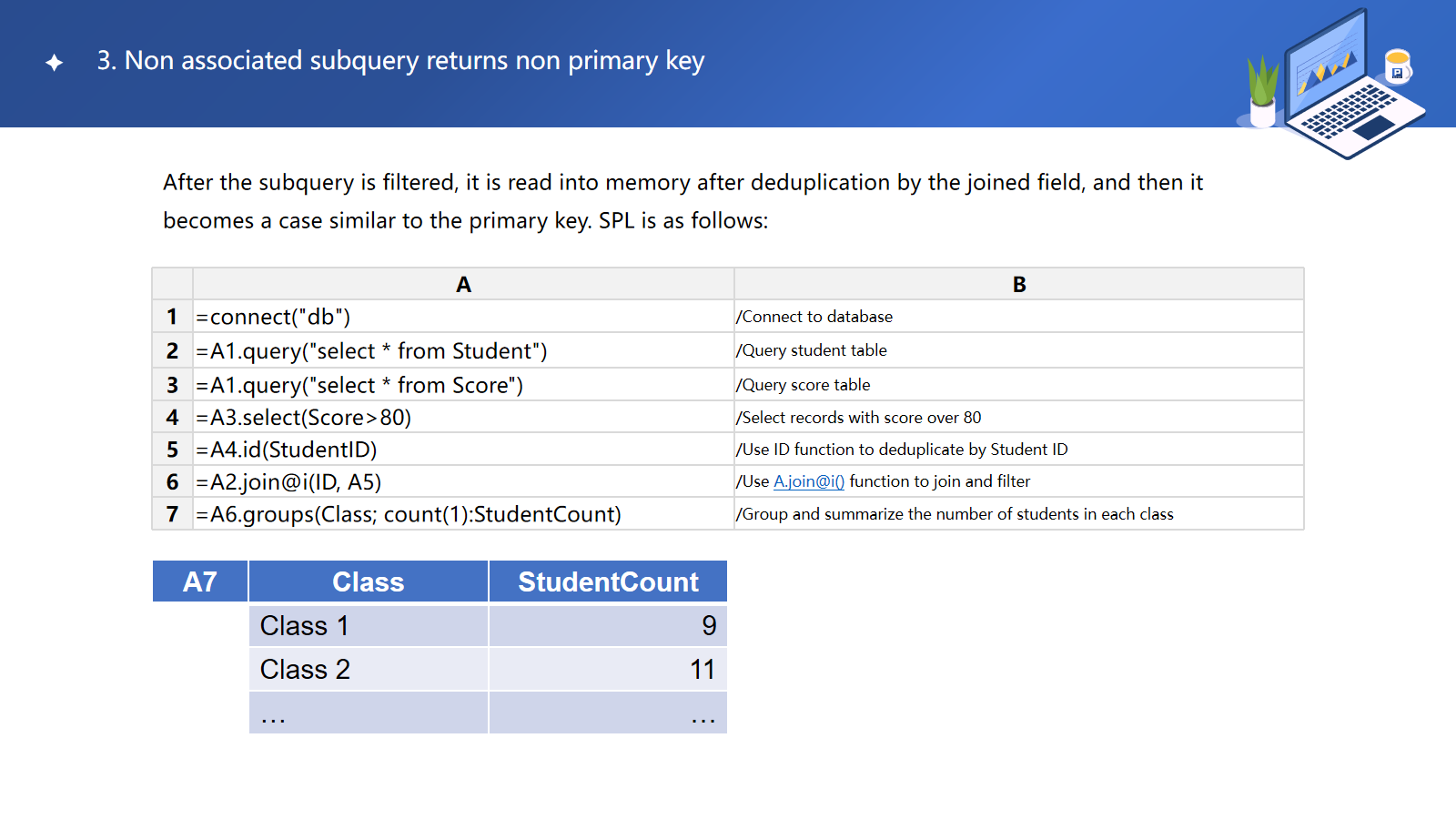The image size is (1456, 819).
Task: Click the A7 label of result table
Action: (x=200, y=581)
